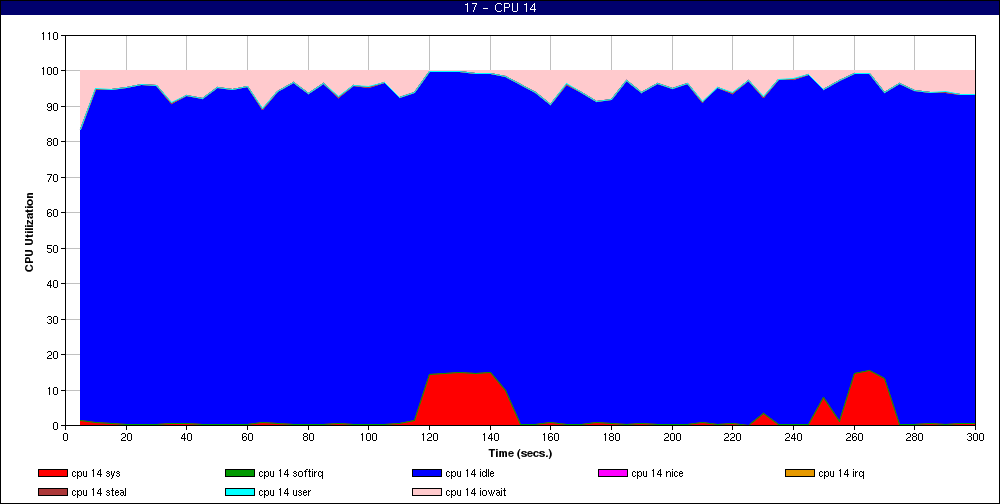Select the 'cpu 14 user' legend label
The width and height of the screenshot is (1000, 504).
tap(284, 493)
